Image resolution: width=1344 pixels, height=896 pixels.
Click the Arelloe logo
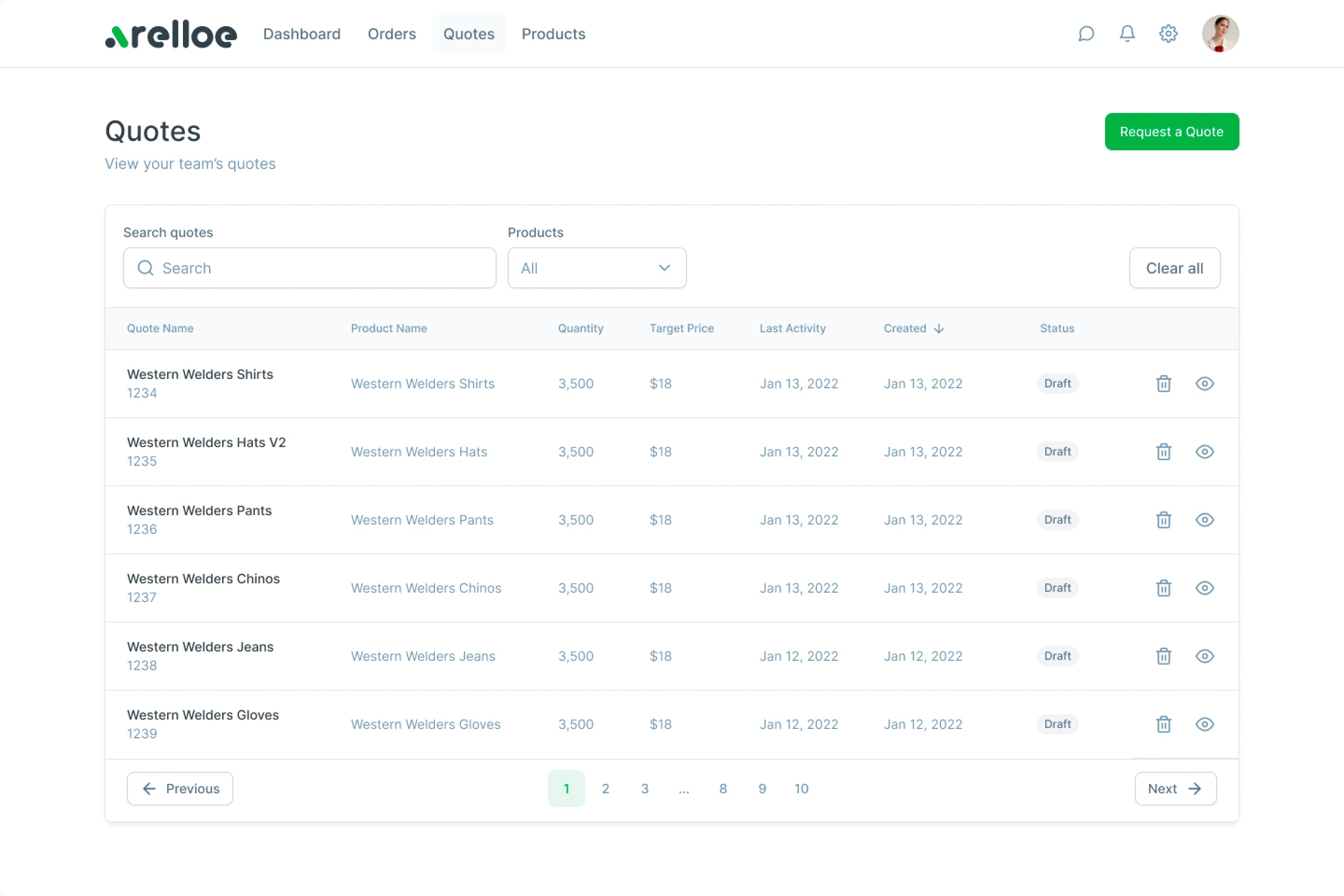click(x=171, y=35)
